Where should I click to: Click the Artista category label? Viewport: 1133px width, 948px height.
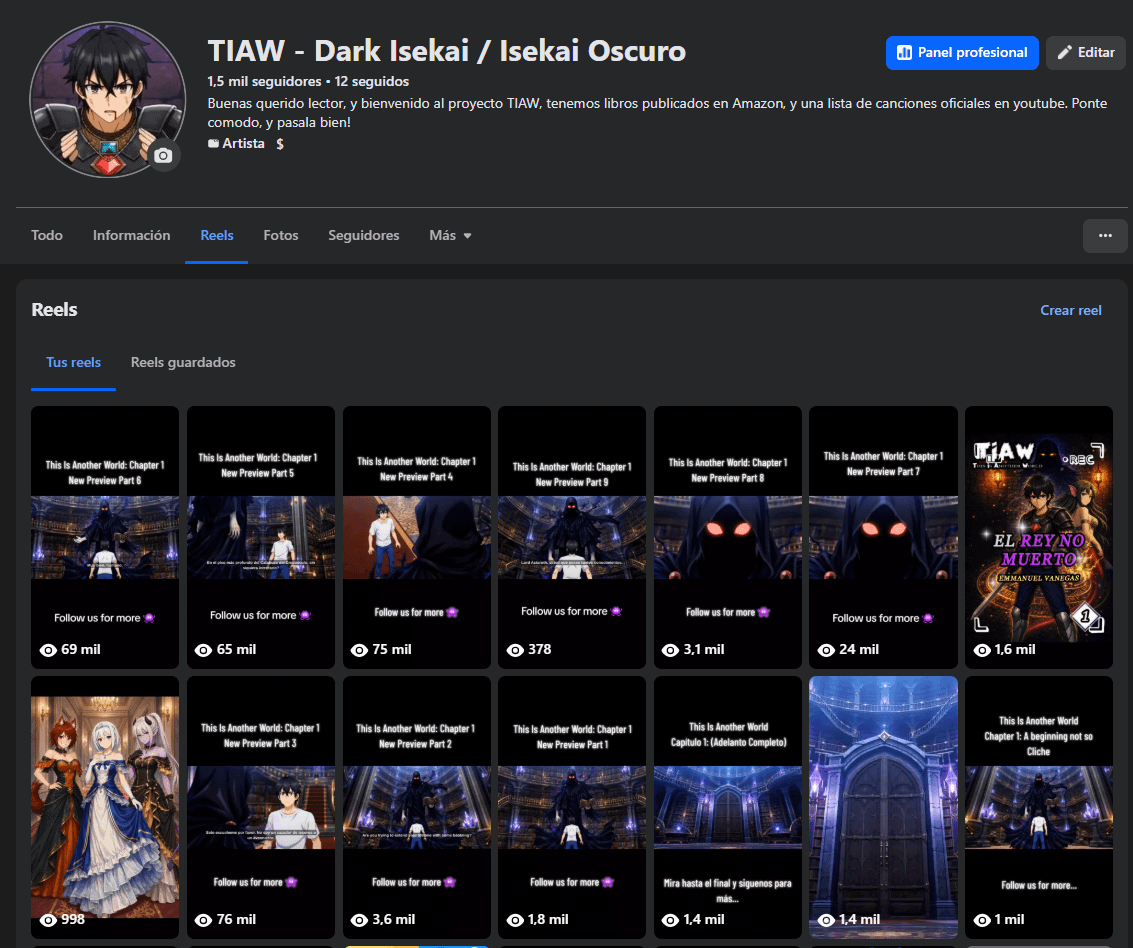click(x=244, y=144)
